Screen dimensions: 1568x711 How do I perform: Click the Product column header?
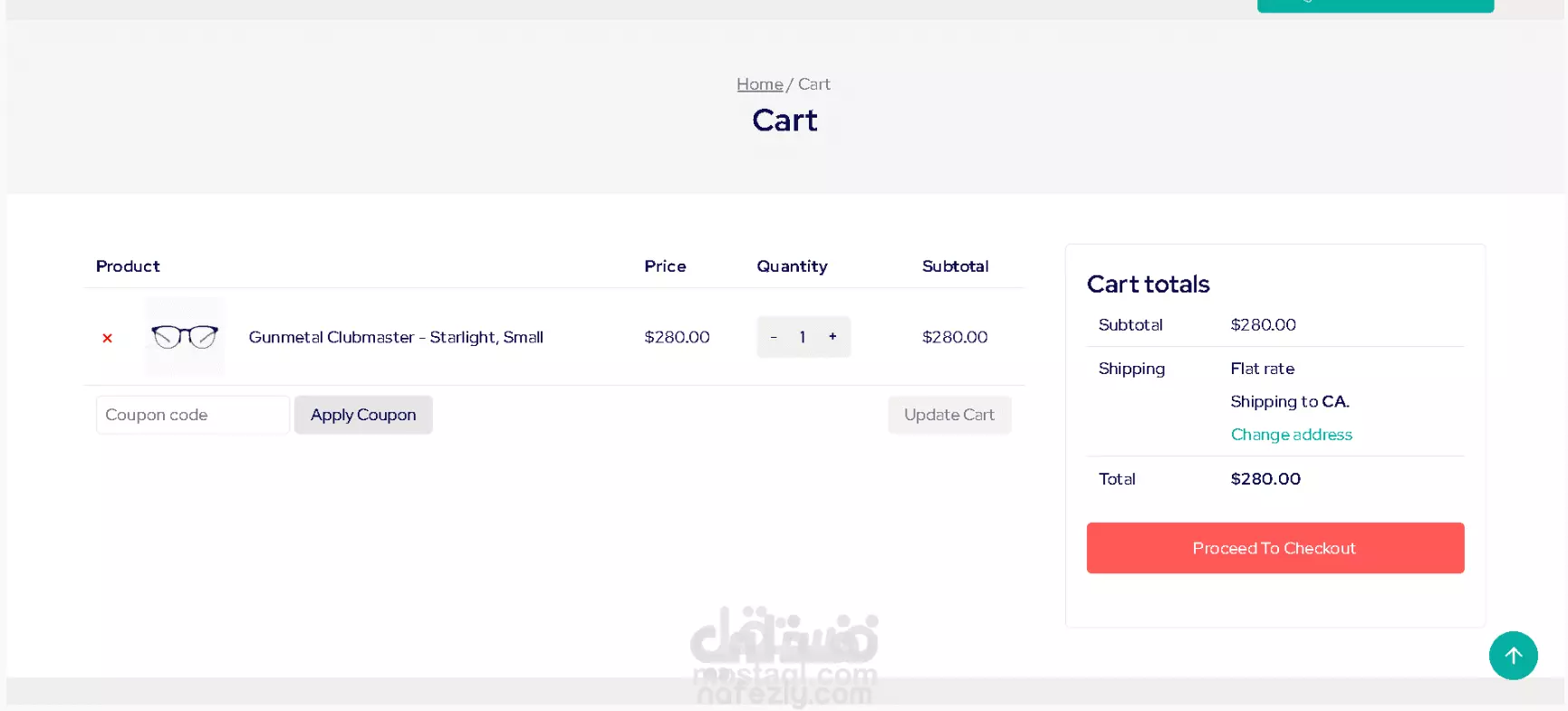pyautogui.click(x=128, y=266)
